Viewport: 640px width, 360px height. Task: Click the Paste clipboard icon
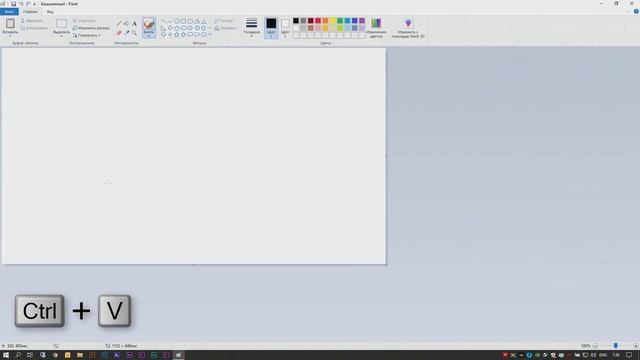tap(10, 23)
